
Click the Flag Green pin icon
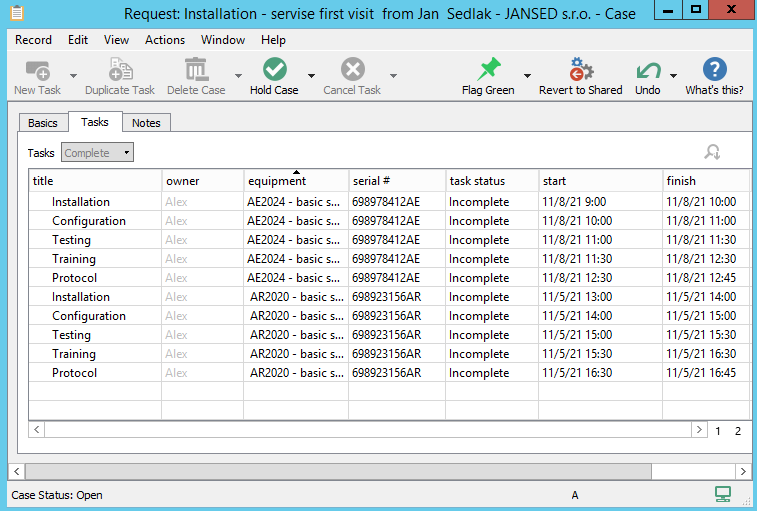[x=488, y=70]
